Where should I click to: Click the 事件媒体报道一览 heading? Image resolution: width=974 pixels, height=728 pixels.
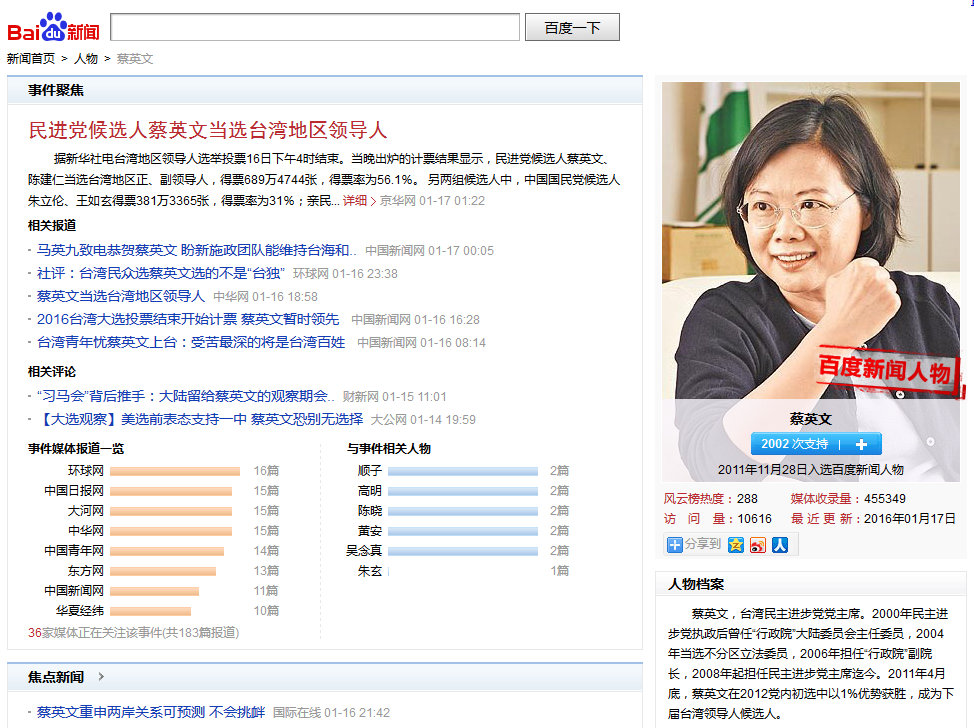(x=76, y=448)
